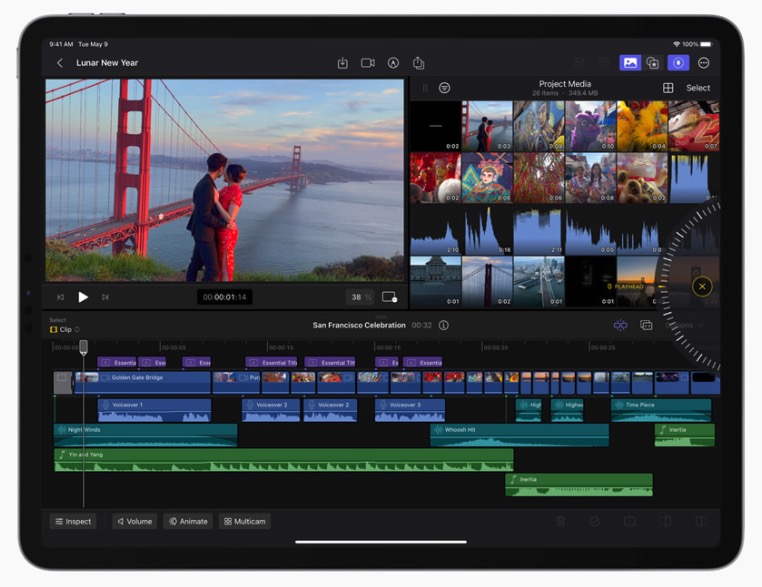Viewport: 762px width, 587px height.
Task: Tap the home indicator bar
Action: (x=381, y=542)
